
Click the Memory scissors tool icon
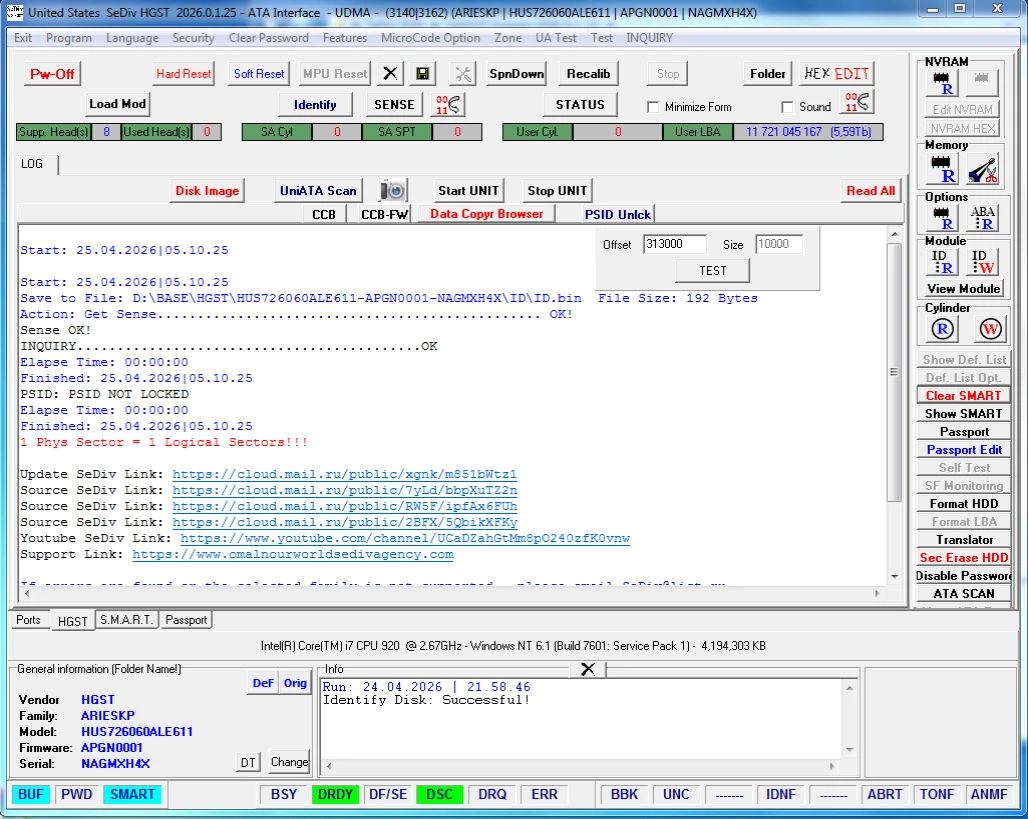(983, 168)
